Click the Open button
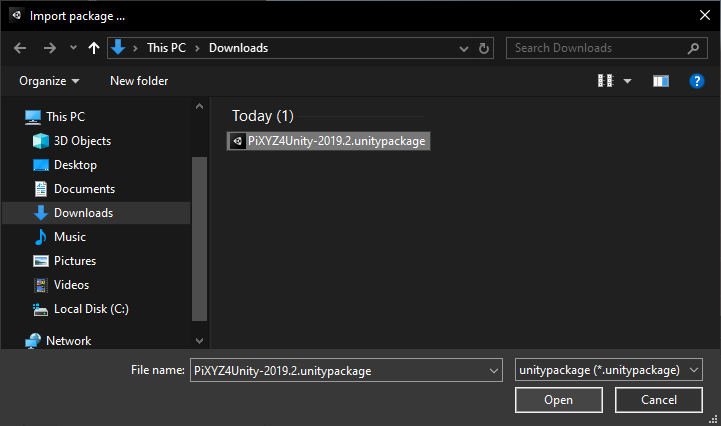The width and height of the screenshot is (721, 426). (559, 400)
